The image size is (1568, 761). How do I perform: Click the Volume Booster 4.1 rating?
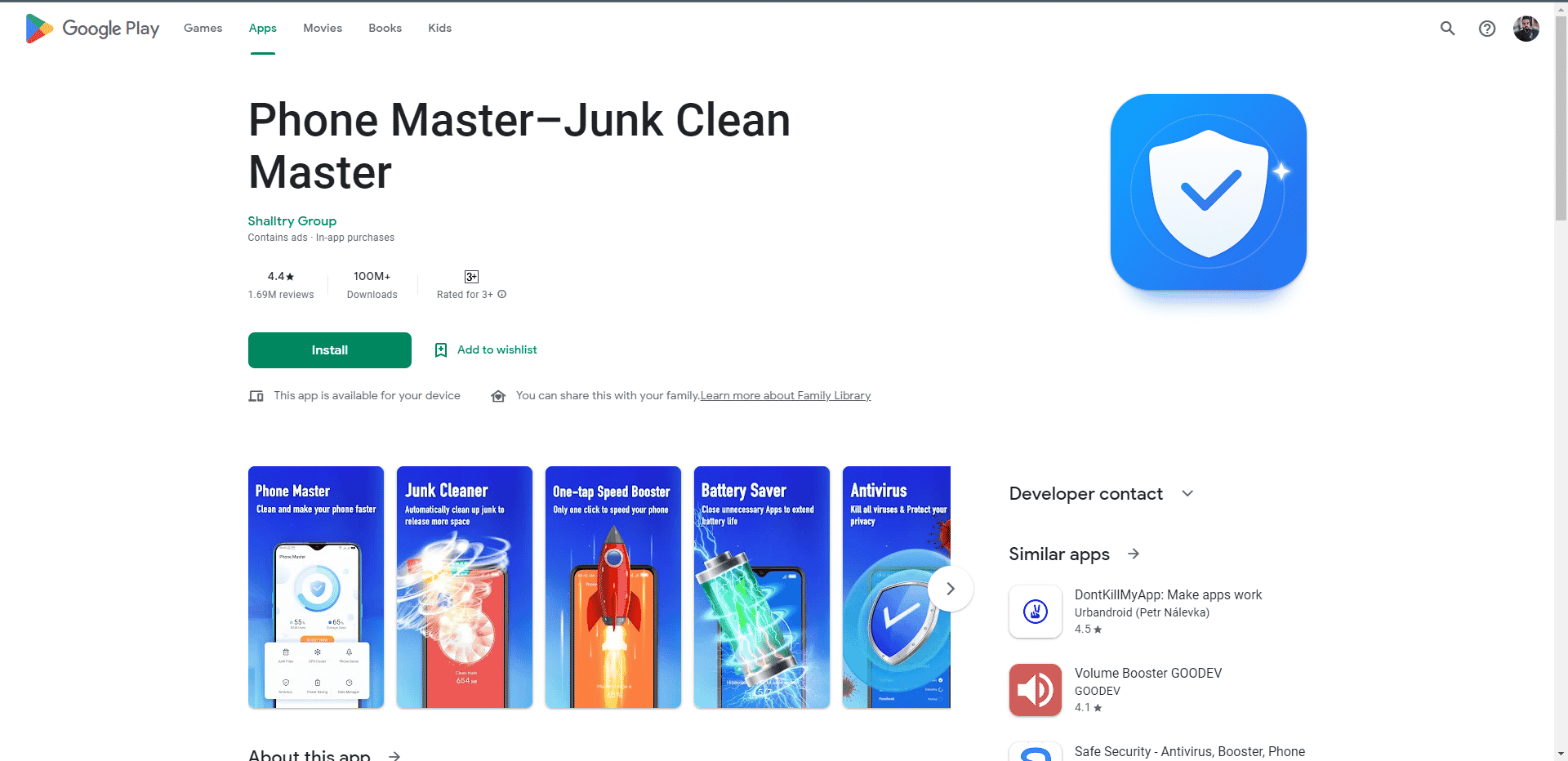click(1088, 708)
